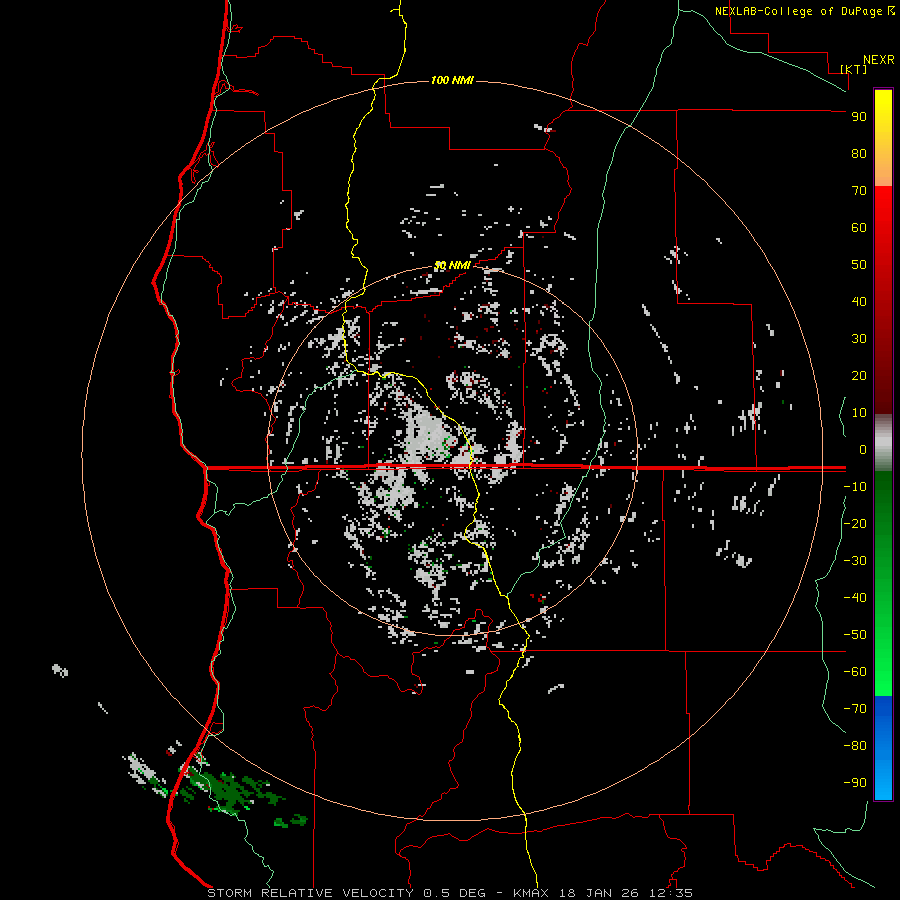Click the "NEXLAB-College of DuPage" credit text
900x900 pixels.
coord(800,11)
